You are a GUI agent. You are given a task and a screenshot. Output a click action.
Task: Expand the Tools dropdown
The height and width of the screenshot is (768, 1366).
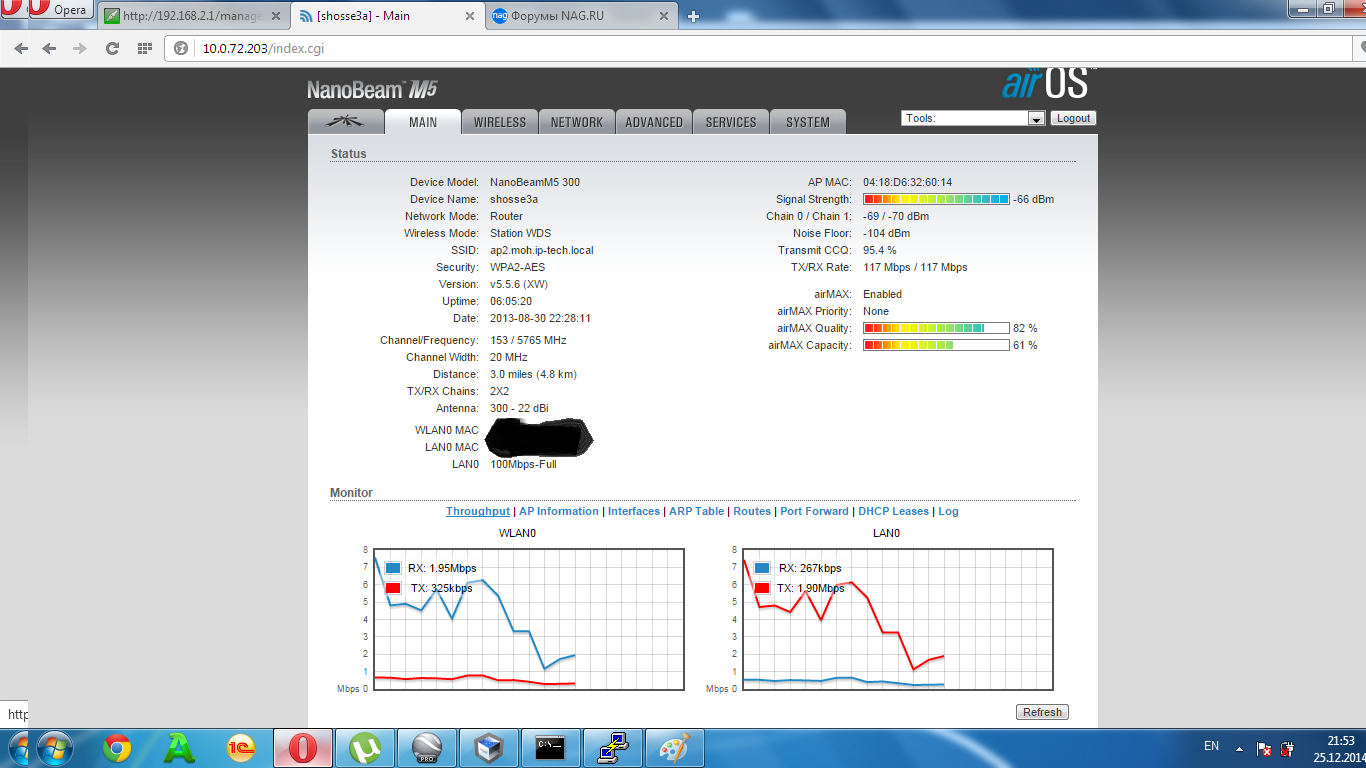973,118
